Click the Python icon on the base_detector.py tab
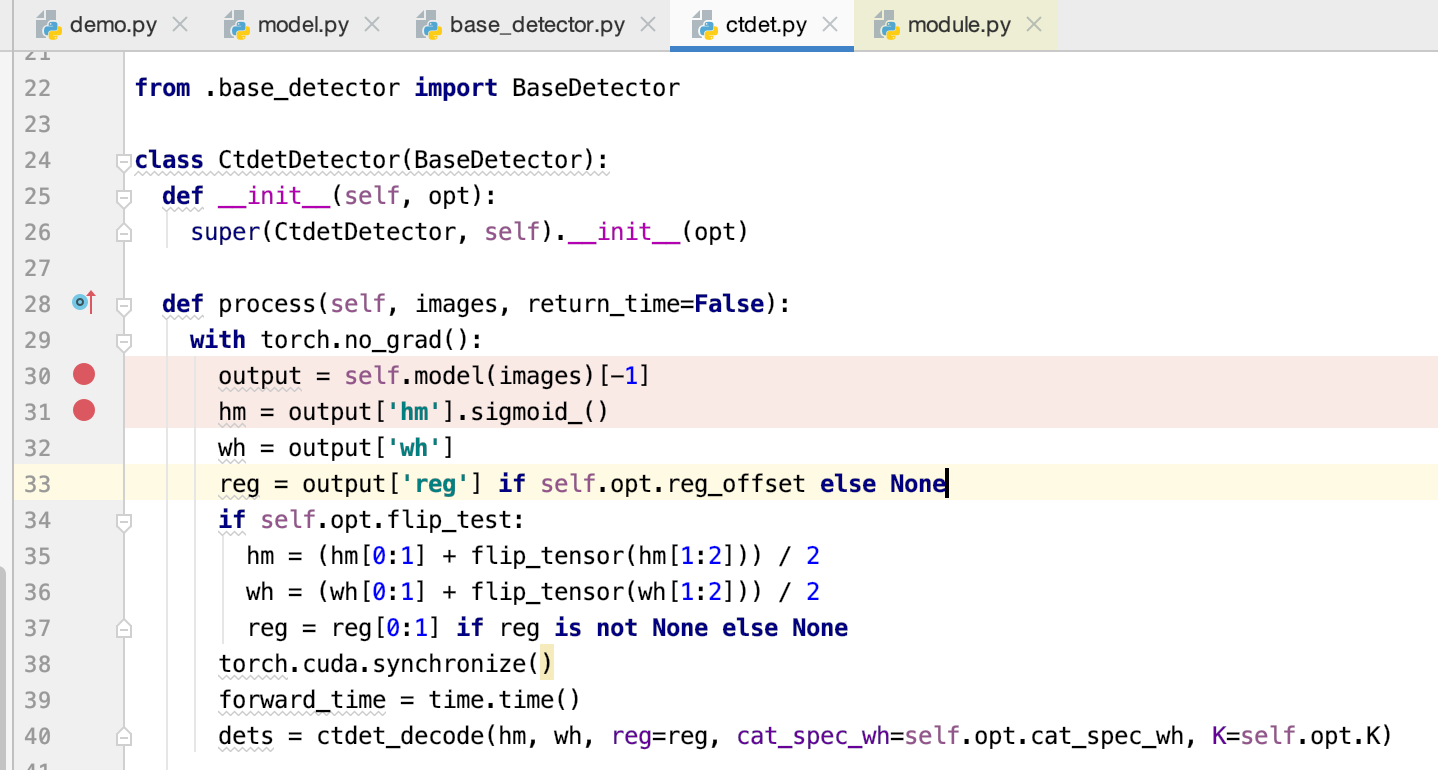Image resolution: width=1438 pixels, height=770 pixels. pos(430,24)
